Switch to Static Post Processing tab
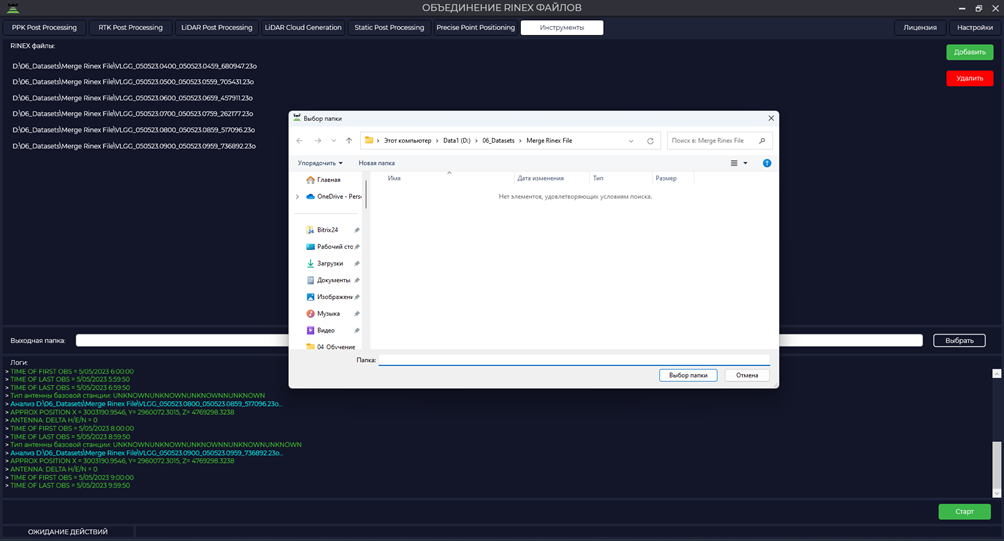 point(389,28)
